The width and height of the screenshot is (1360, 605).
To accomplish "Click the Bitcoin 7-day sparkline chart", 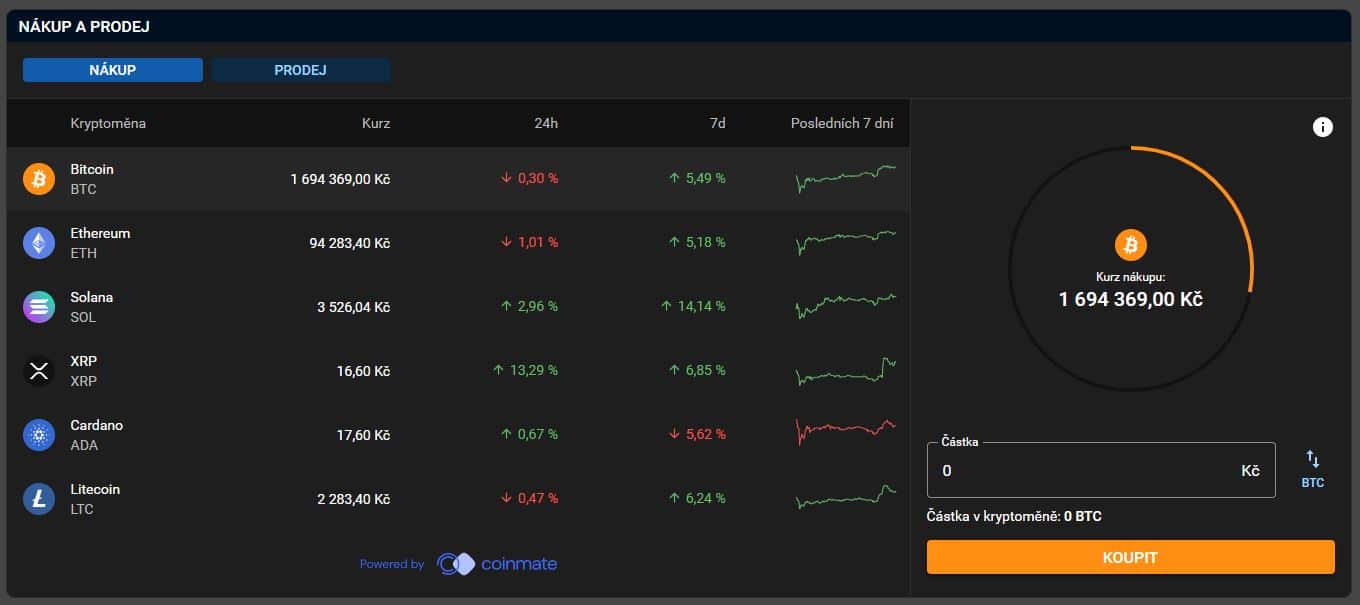I will (x=846, y=179).
